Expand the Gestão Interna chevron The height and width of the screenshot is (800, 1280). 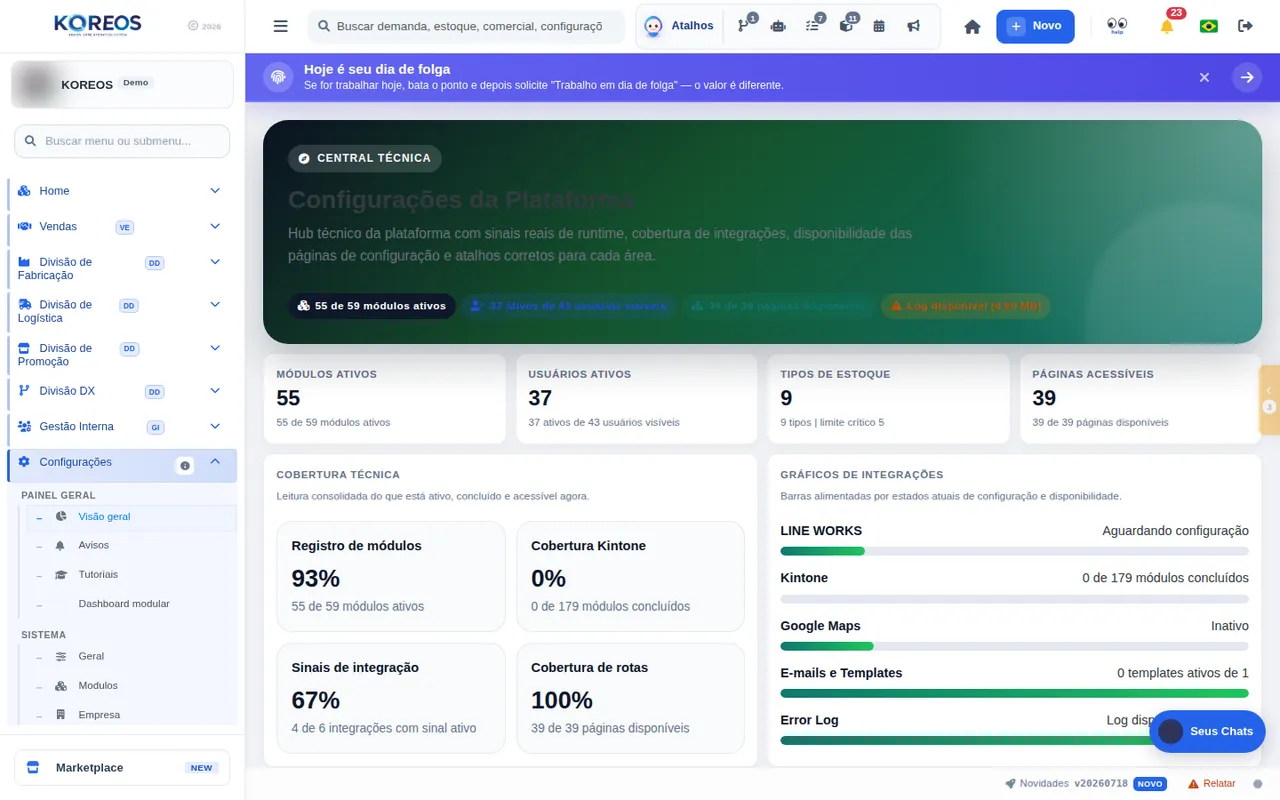tap(215, 426)
